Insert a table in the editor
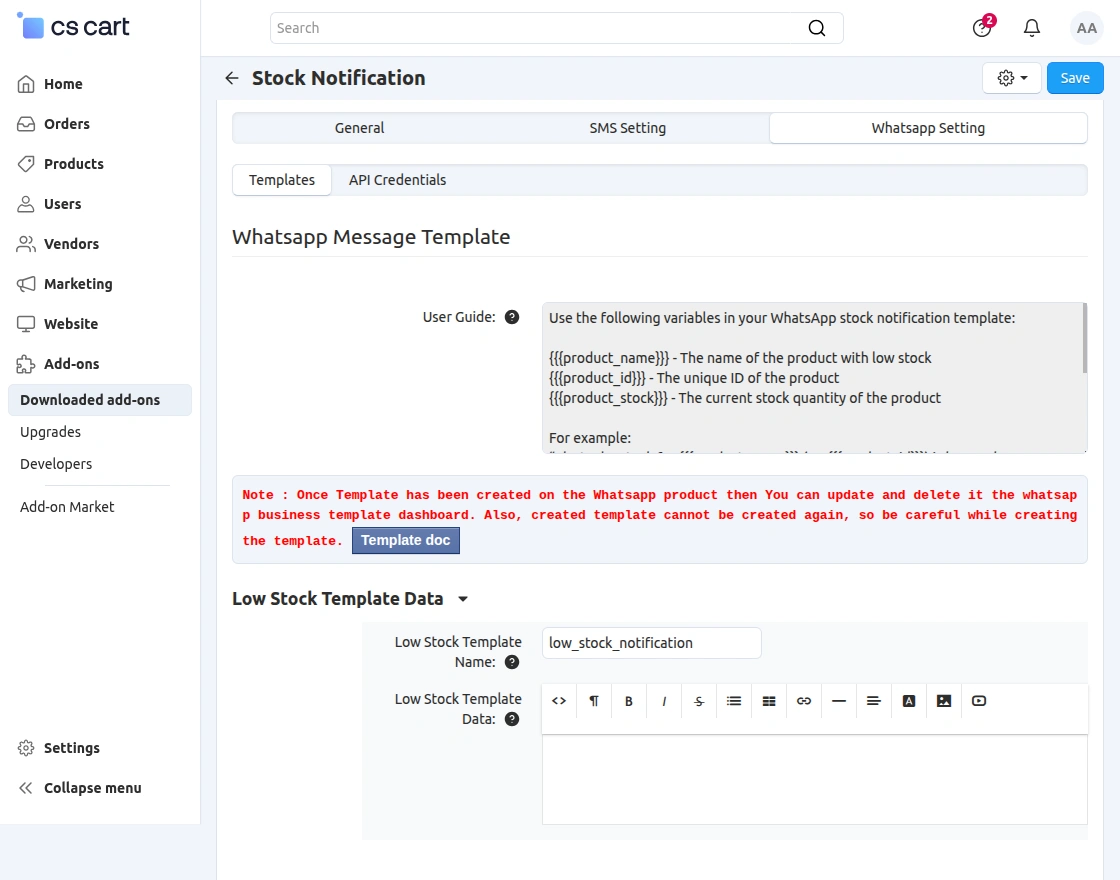This screenshot has width=1120, height=880. tap(769, 701)
